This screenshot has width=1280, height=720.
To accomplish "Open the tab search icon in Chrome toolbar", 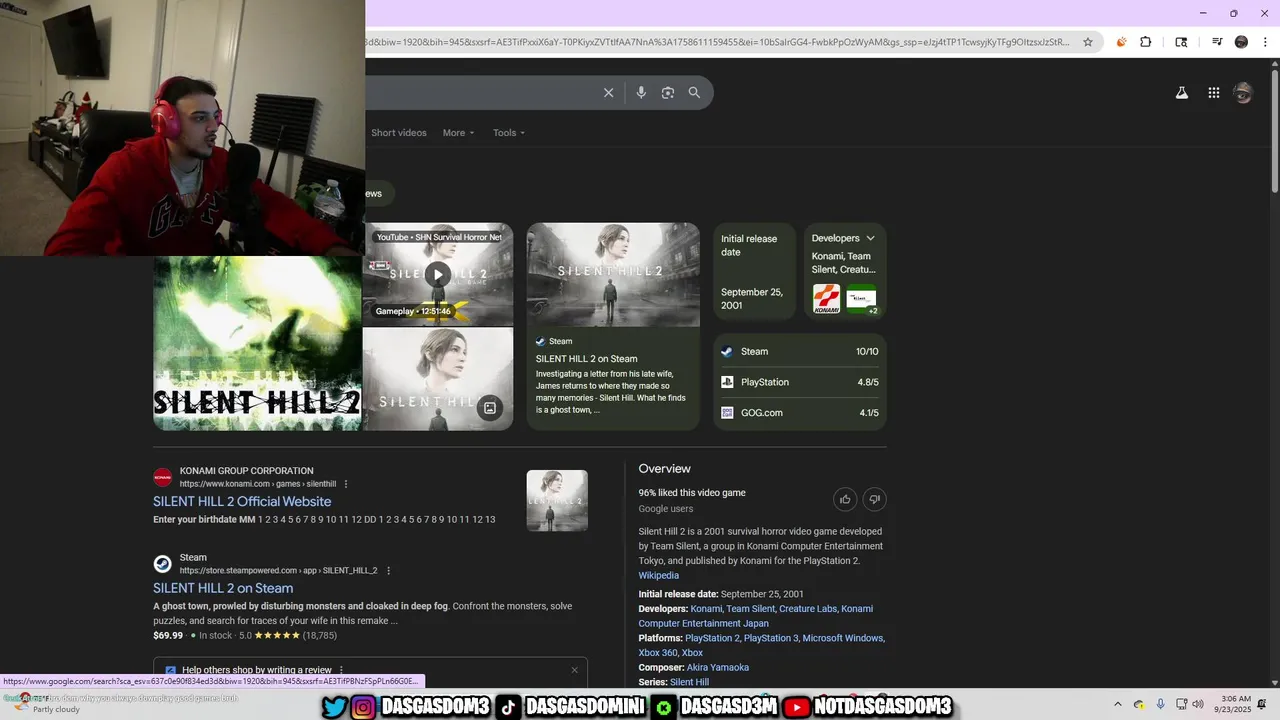I will (x=1181, y=42).
